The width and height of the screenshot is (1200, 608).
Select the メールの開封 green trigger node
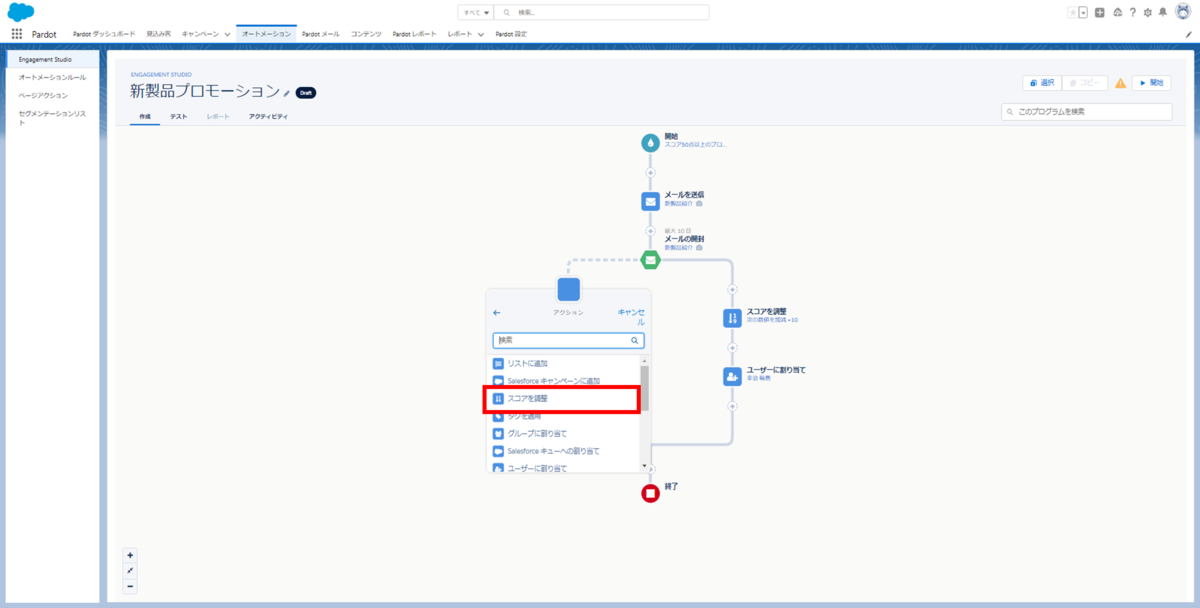[x=651, y=260]
